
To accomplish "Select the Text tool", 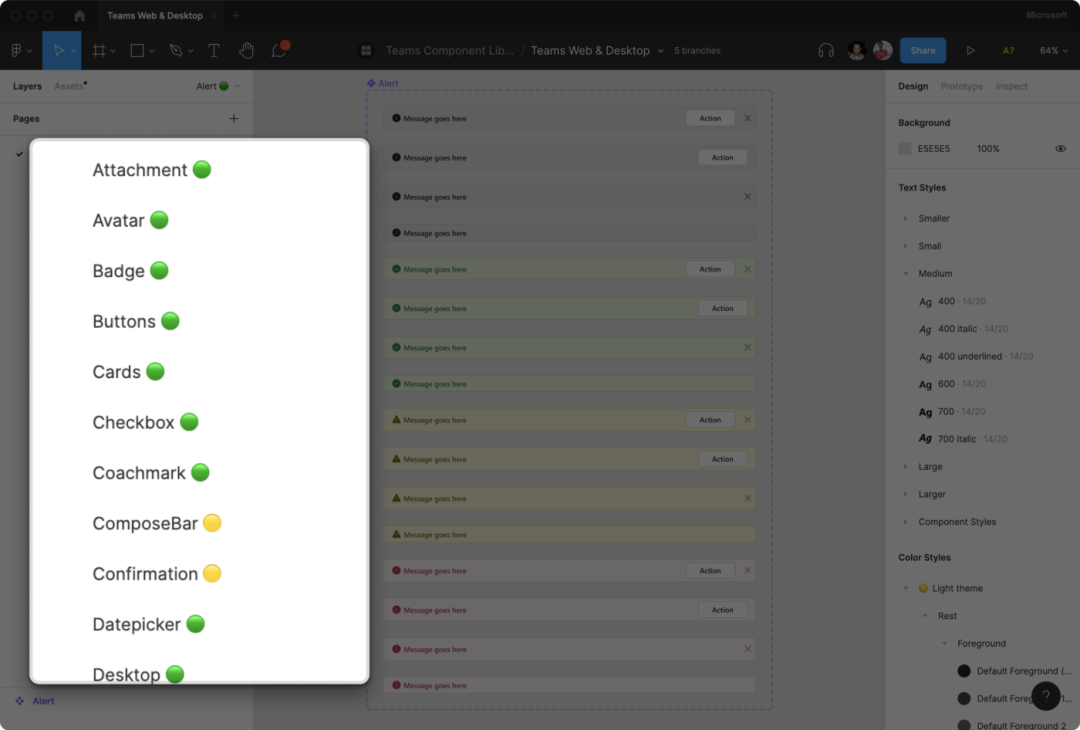I will [x=214, y=50].
